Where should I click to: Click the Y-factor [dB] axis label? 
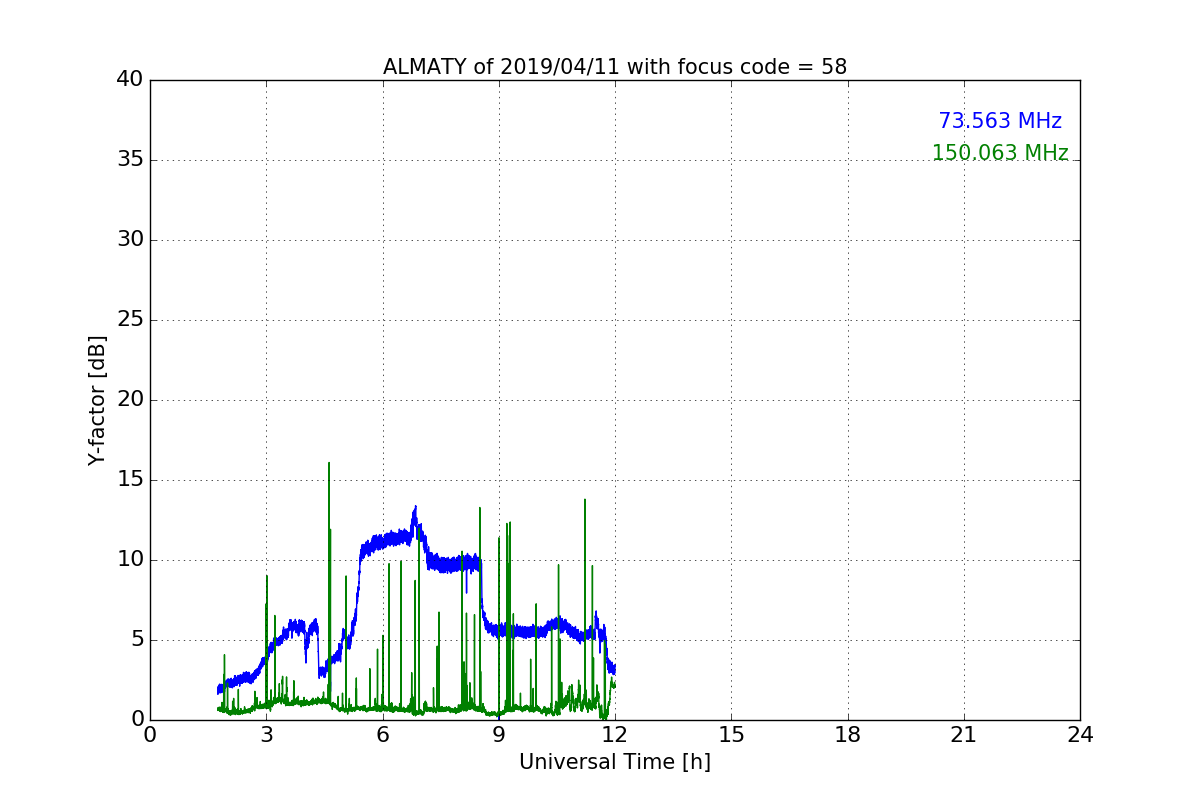[x=97, y=400]
